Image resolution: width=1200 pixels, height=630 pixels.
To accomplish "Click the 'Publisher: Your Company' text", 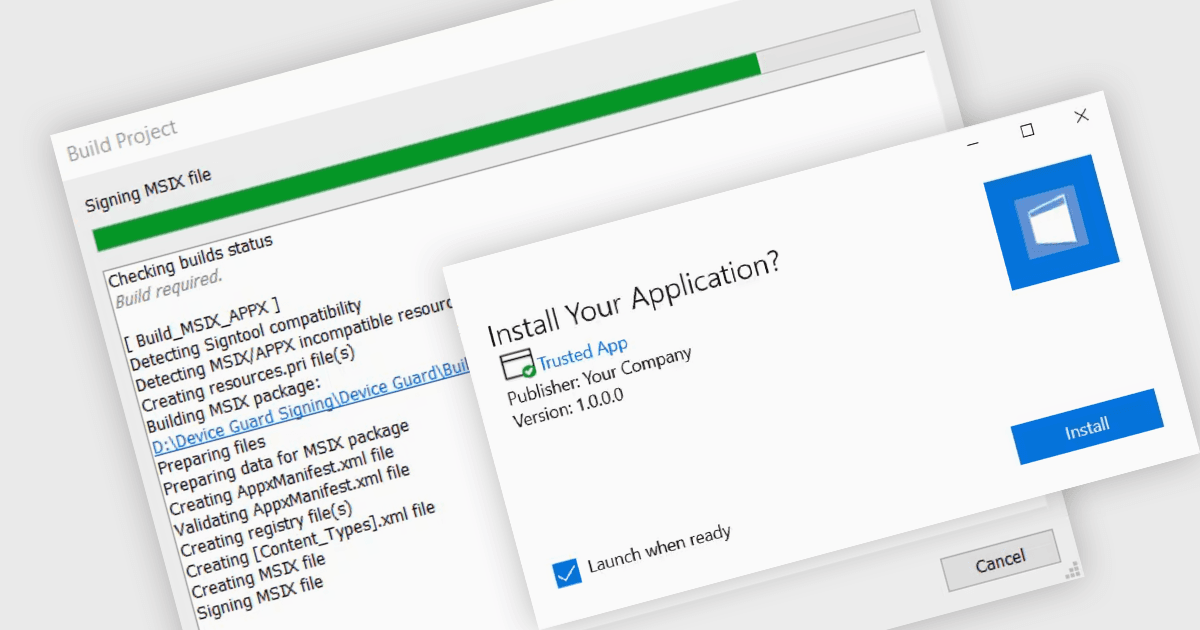I will (x=600, y=377).
